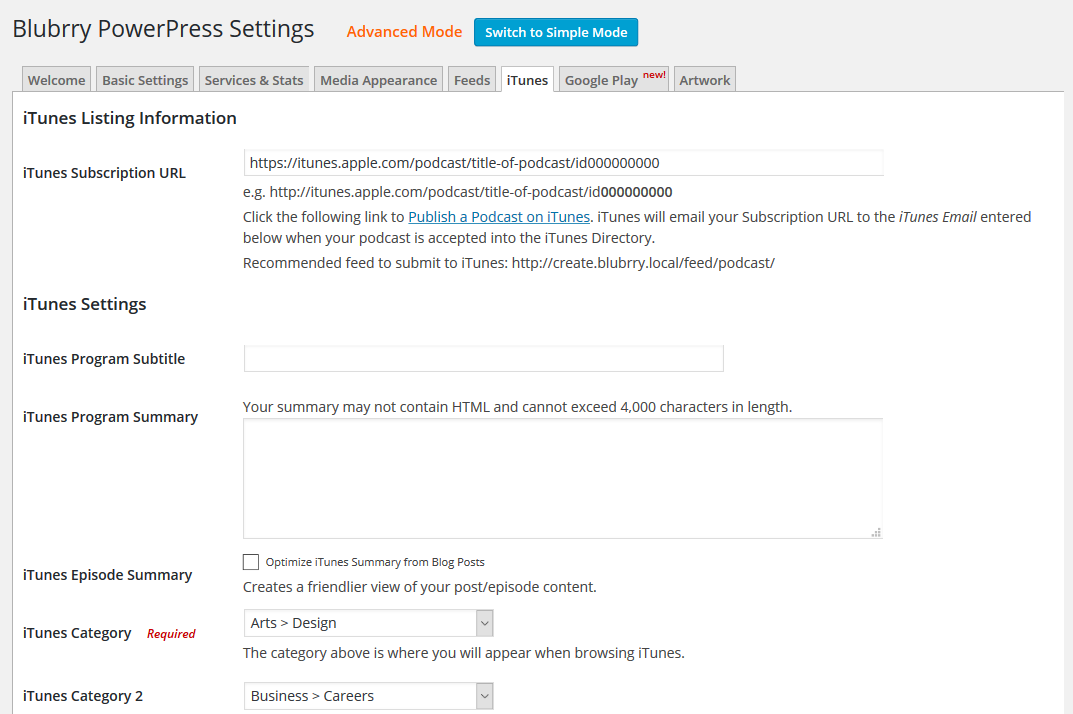This screenshot has width=1073, height=714.
Task: Click the iTunes Listing Information heading
Action: click(x=129, y=118)
